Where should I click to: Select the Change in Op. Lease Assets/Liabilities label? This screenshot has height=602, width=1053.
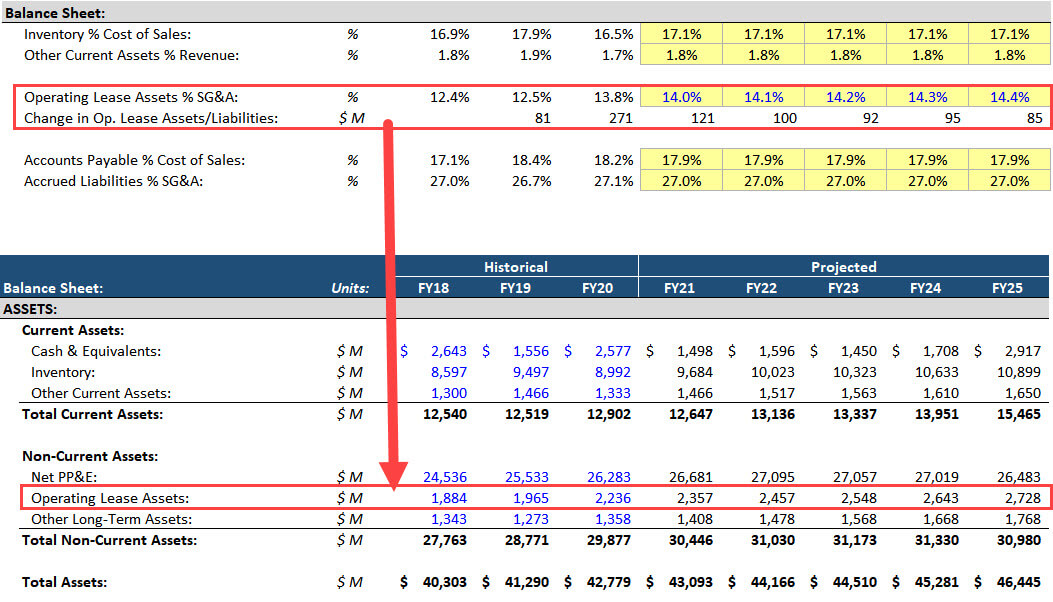151,118
